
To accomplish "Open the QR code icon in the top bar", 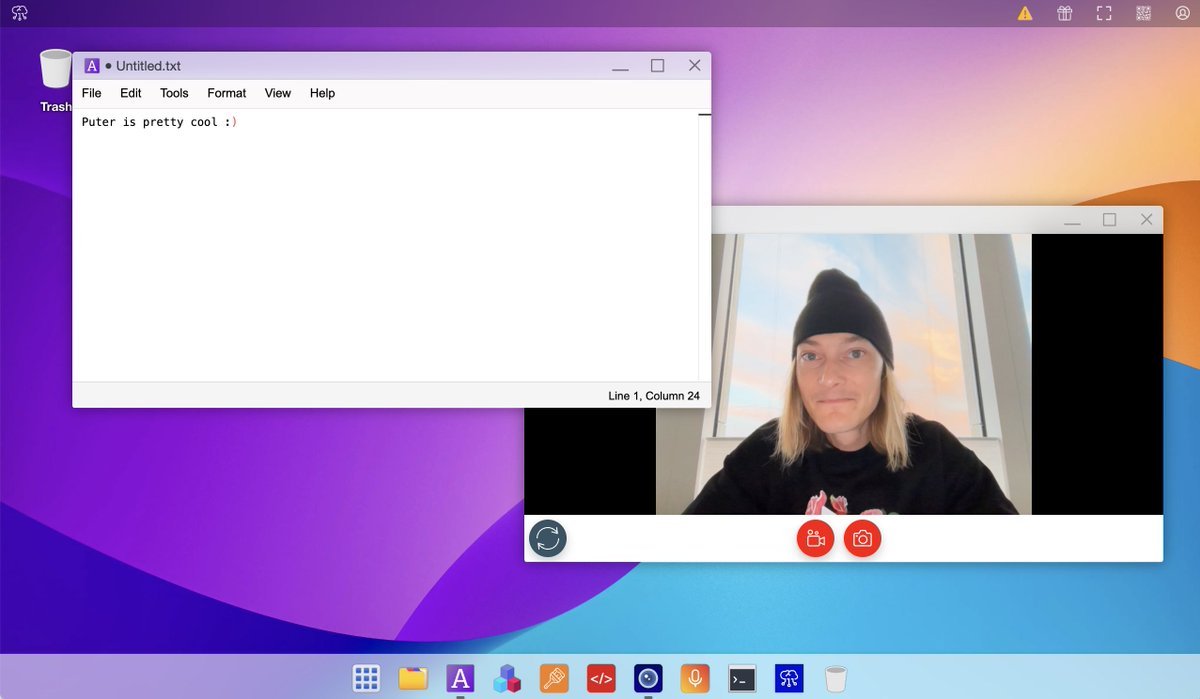I will (x=1144, y=13).
